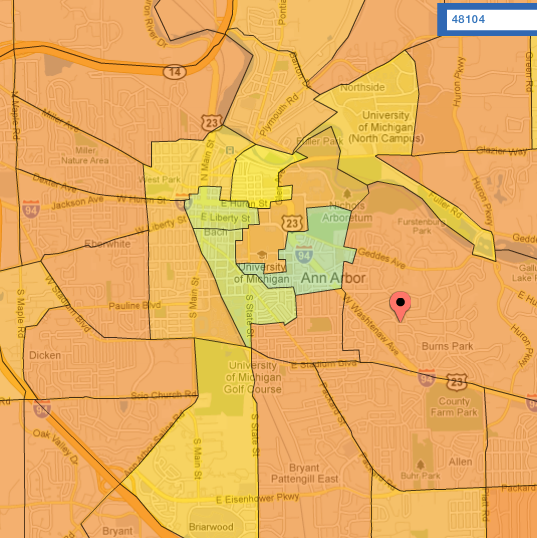Click the Fuller Rd label
Screen dimensions: 537x538
tap(445, 205)
